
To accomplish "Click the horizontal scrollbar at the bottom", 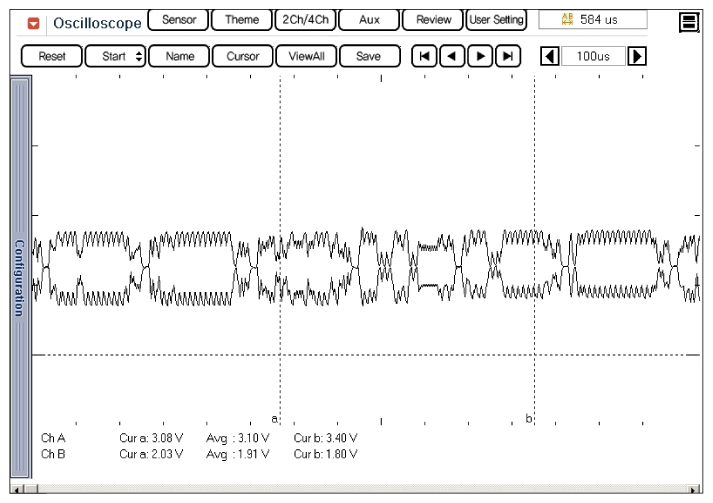I will pyautogui.click(x=356, y=490).
